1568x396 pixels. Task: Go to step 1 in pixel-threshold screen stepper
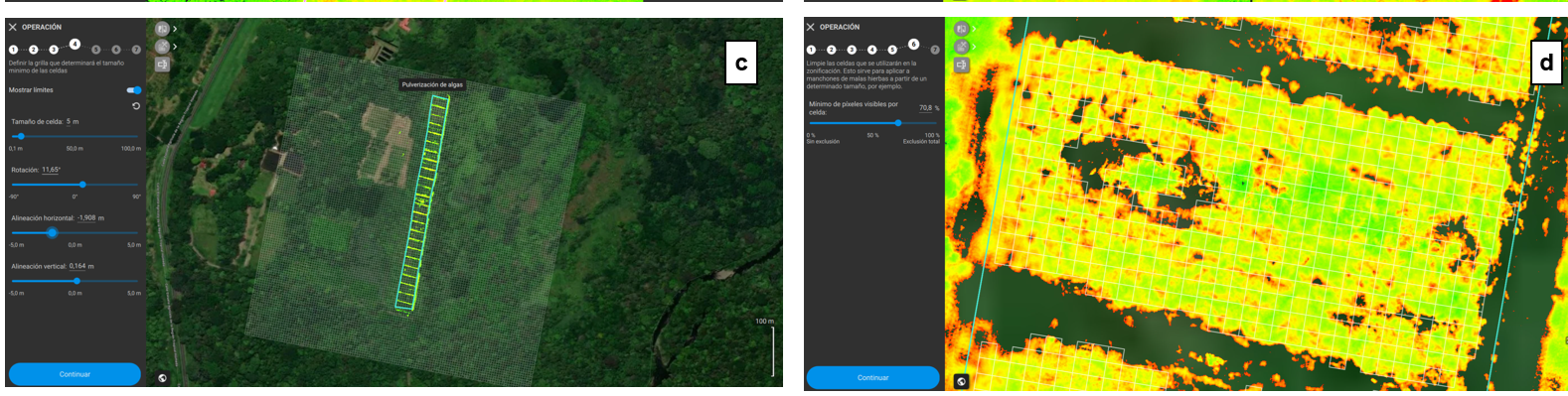[811, 50]
